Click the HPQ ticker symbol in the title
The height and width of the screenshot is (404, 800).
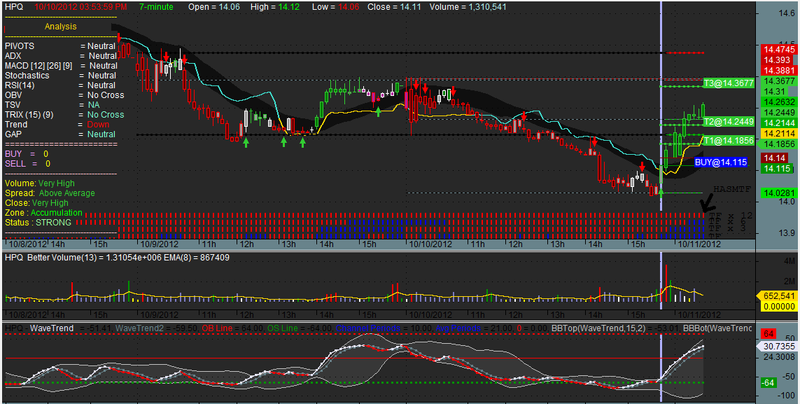[x=13, y=7]
